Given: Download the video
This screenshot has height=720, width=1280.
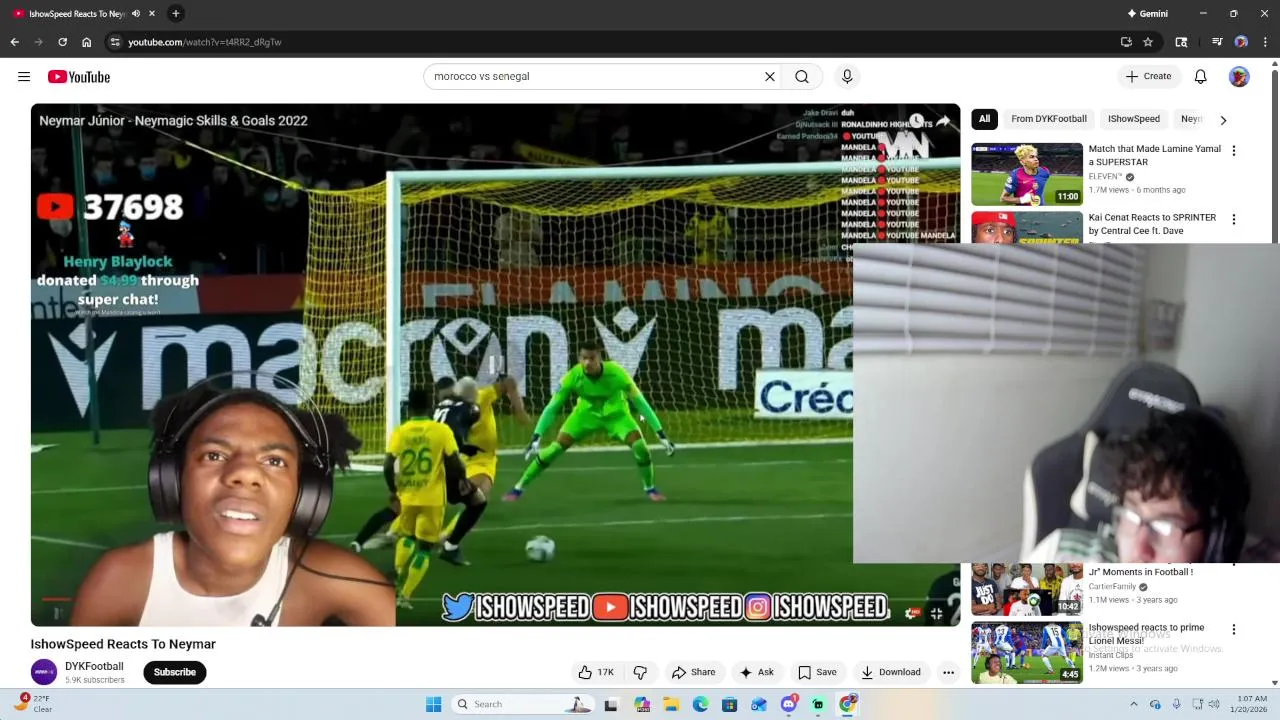Looking at the screenshot, I should [891, 672].
